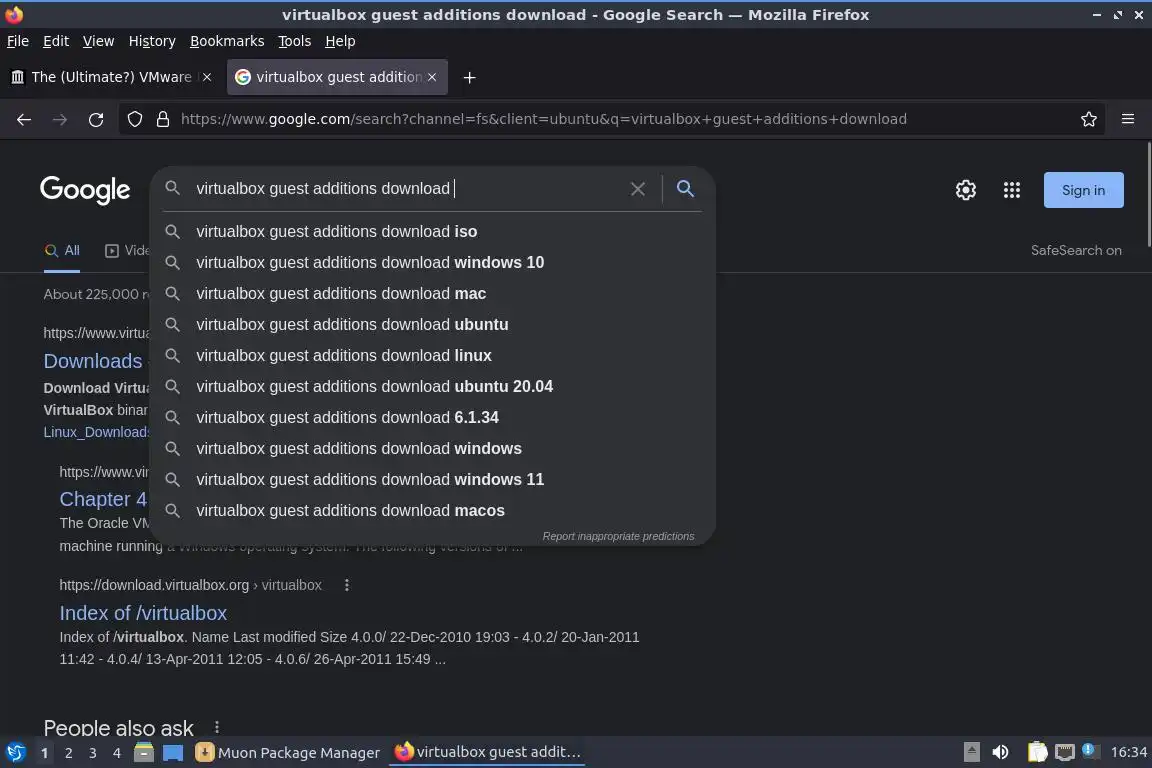Submit search with the blue magnifier icon
Image resolution: width=1152 pixels, height=768 pixels.
[685, 188]
